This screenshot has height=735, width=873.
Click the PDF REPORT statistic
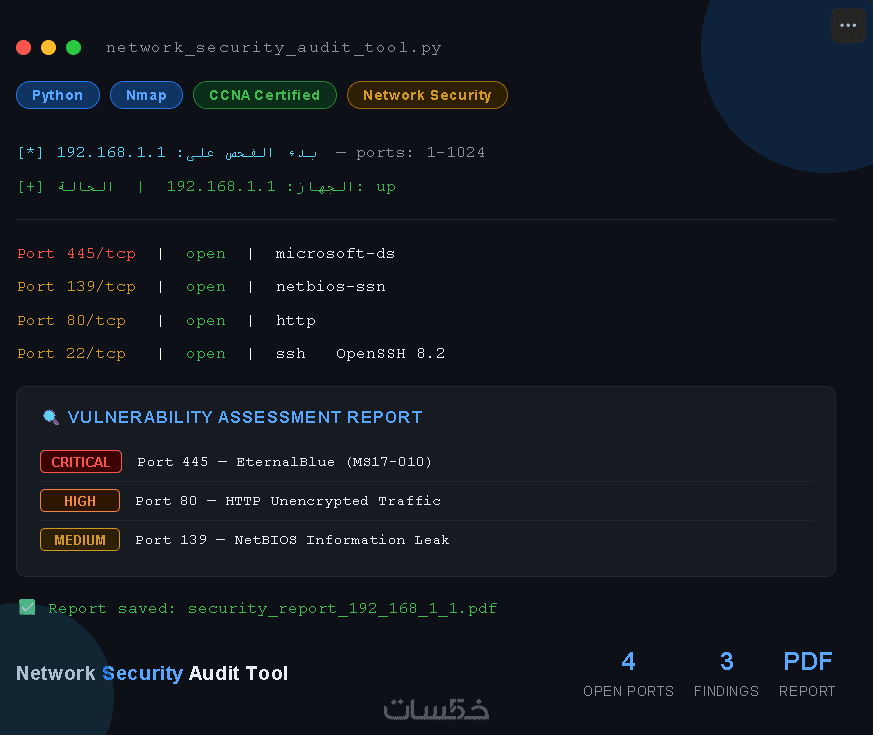pos(807,673)
